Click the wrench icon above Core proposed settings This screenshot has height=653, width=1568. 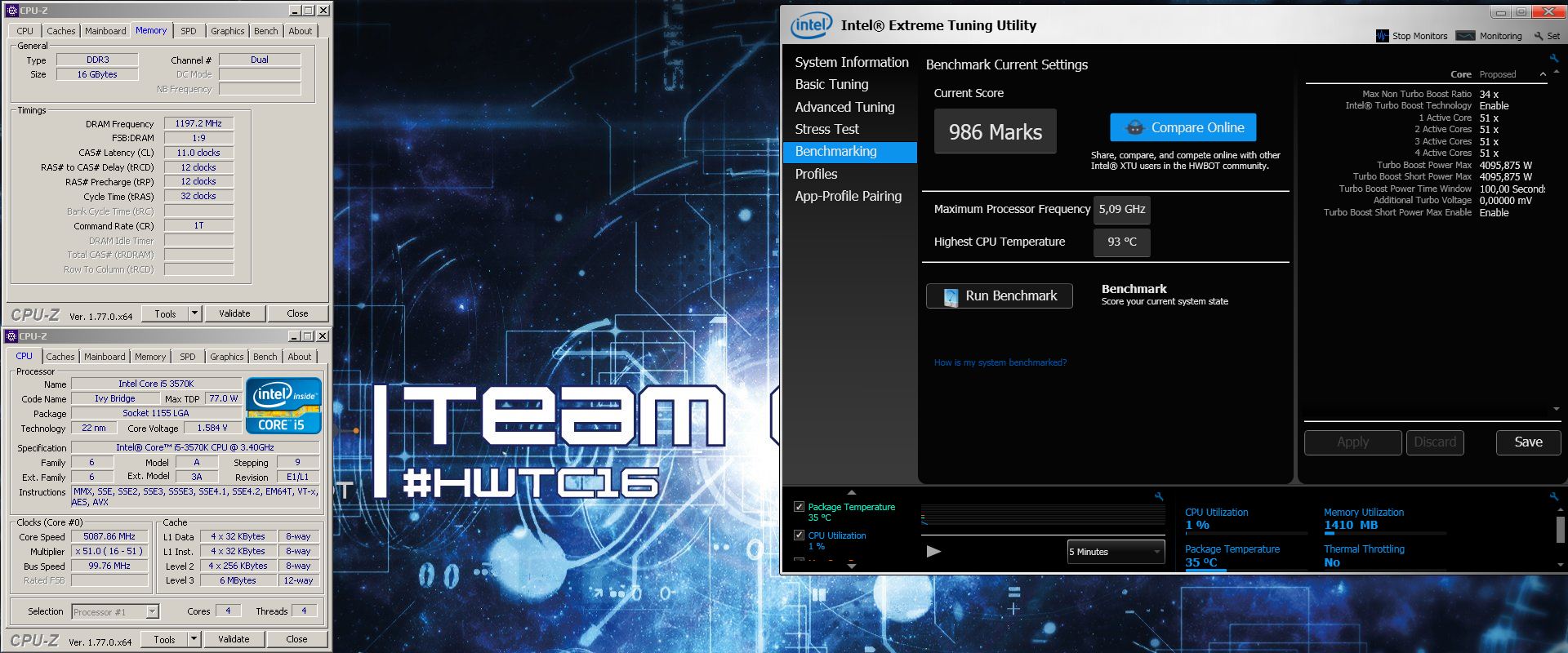point(1553,59)
